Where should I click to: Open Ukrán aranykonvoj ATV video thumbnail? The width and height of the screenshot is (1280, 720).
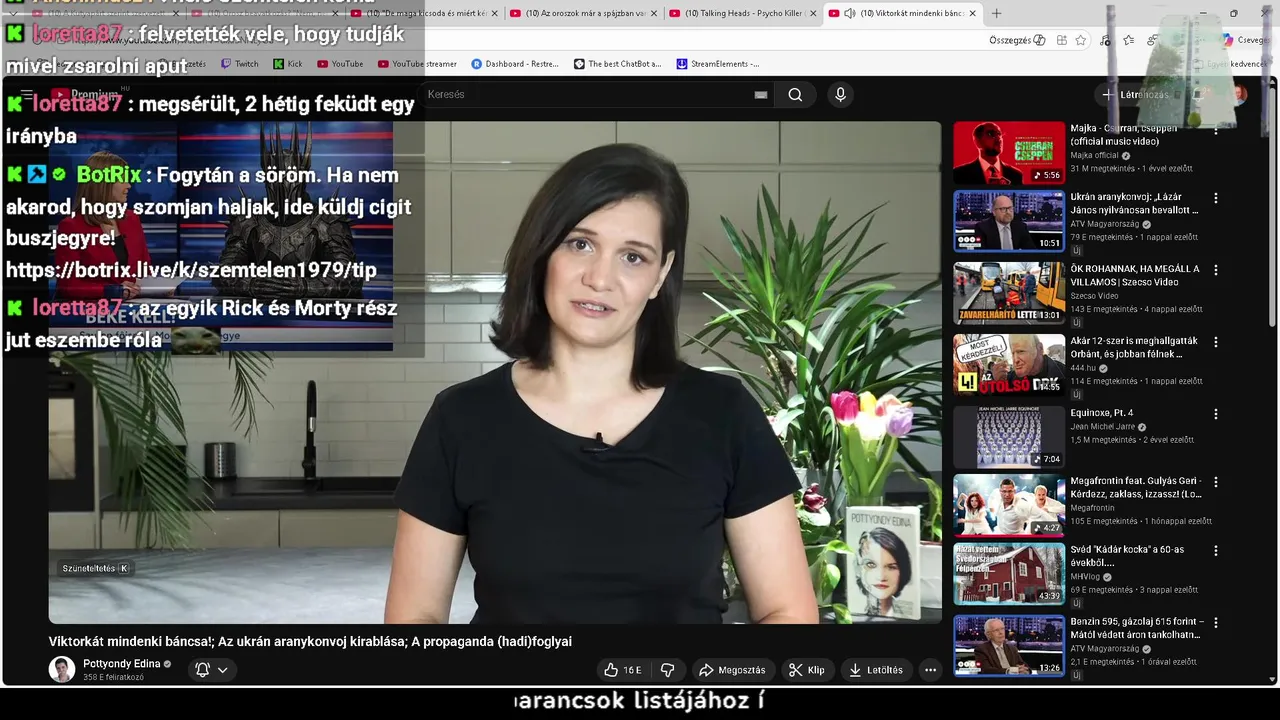[x=1009, y=222]
